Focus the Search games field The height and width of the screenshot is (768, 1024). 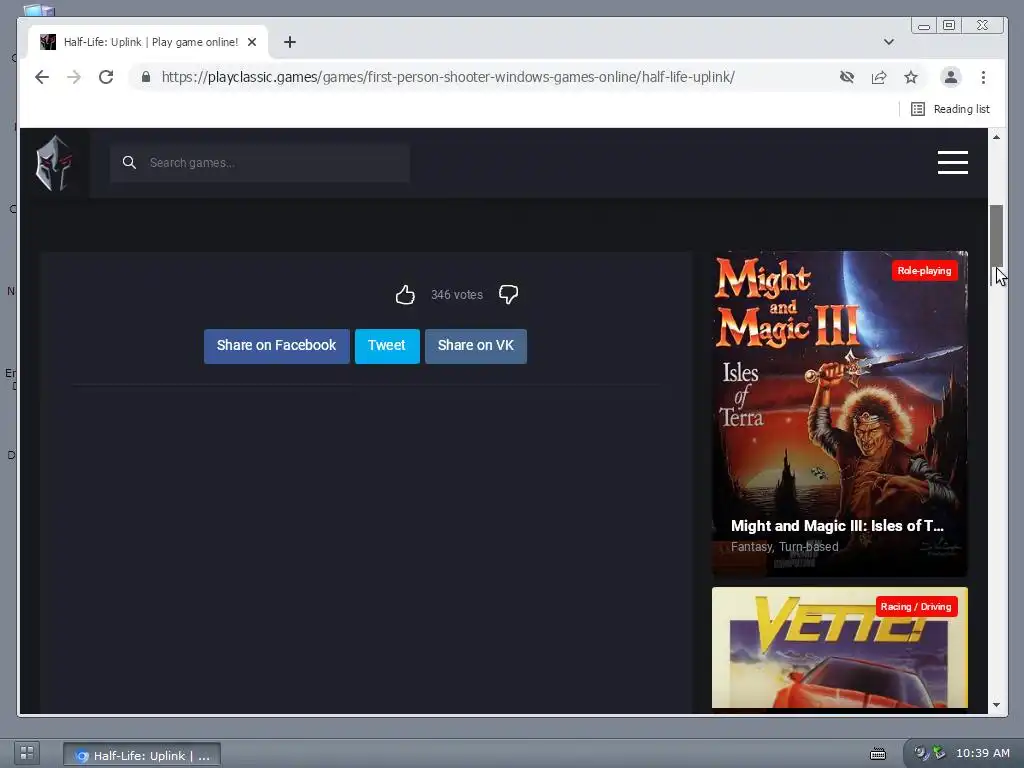coord(260,163)
